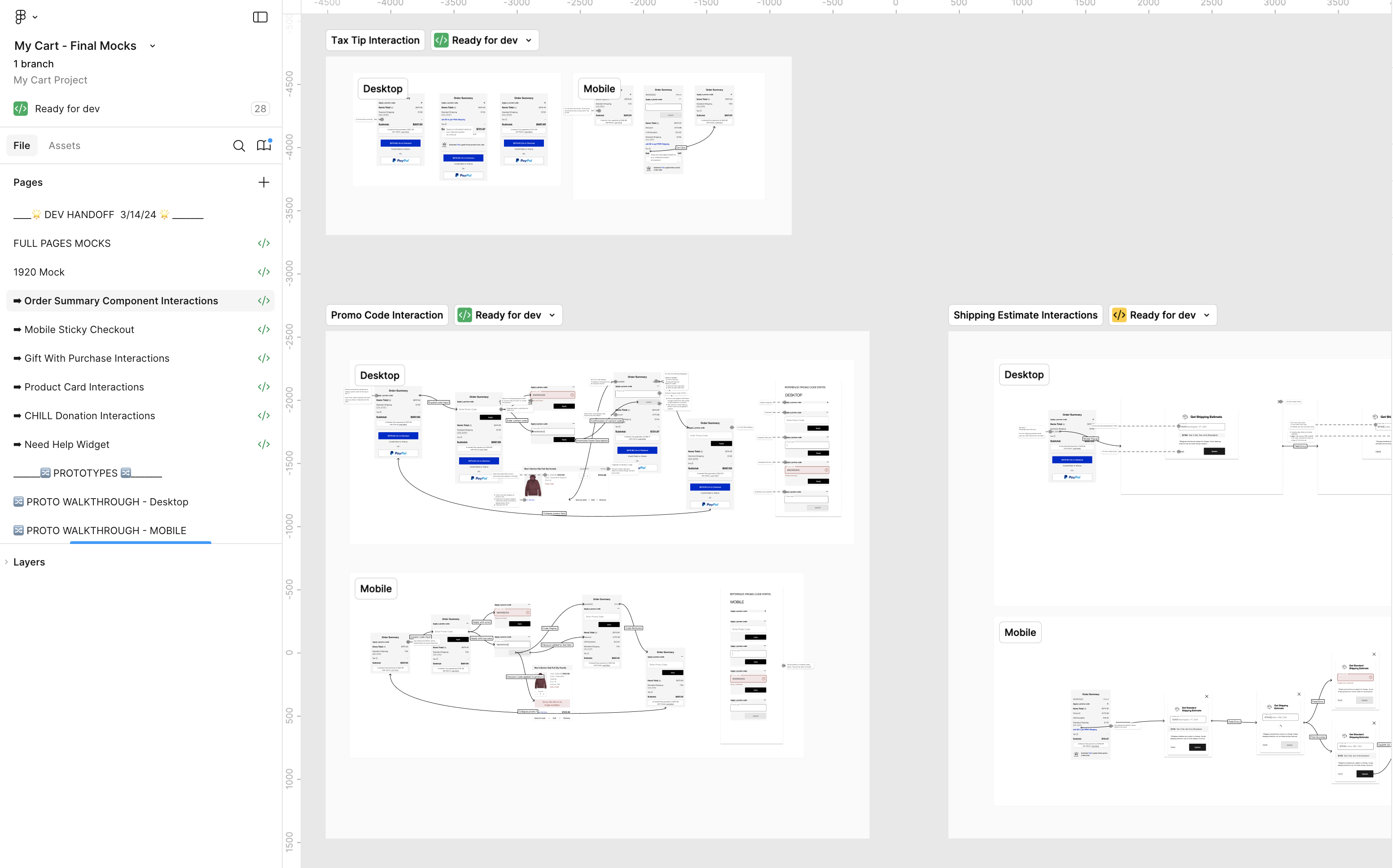This screenshot has width=1393, height=868.
Task: Toggle the sidebar panel icon
Action: click(x=260, y=17)
